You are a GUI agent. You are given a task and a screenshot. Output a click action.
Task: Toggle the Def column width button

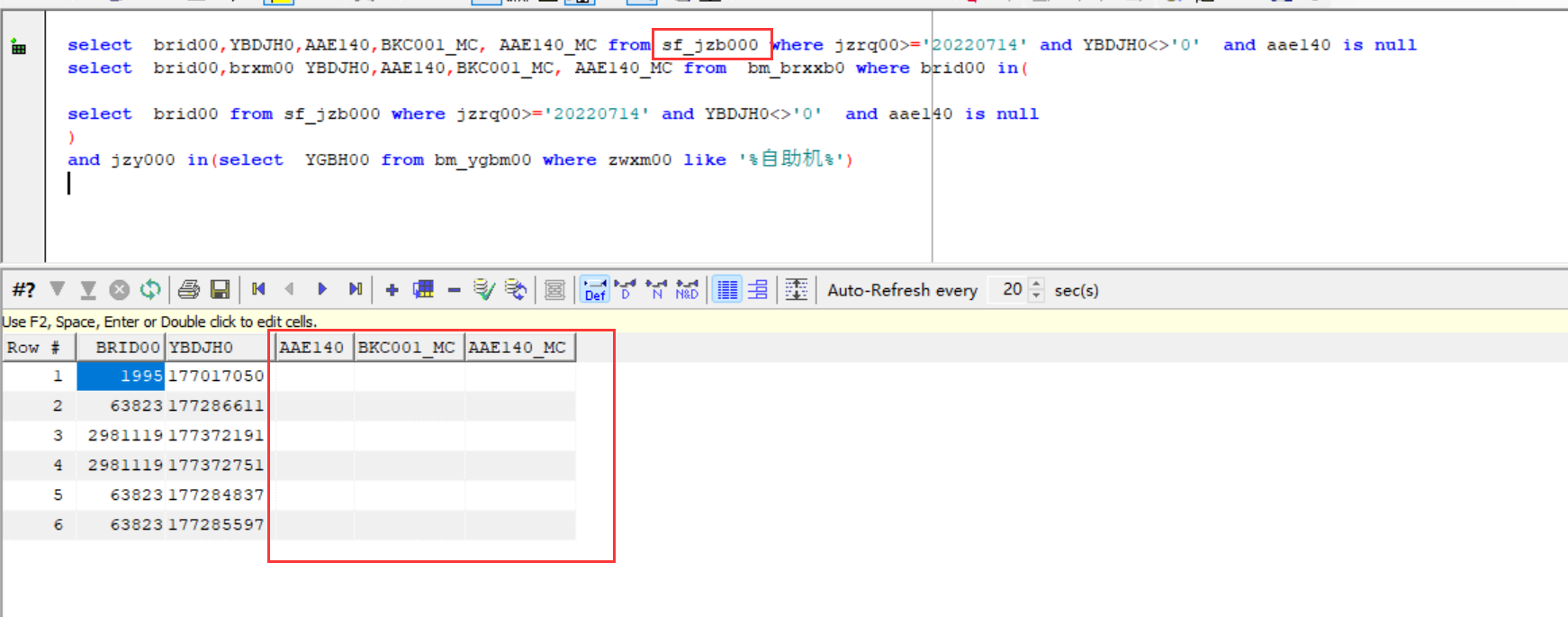tap(595, 289)
